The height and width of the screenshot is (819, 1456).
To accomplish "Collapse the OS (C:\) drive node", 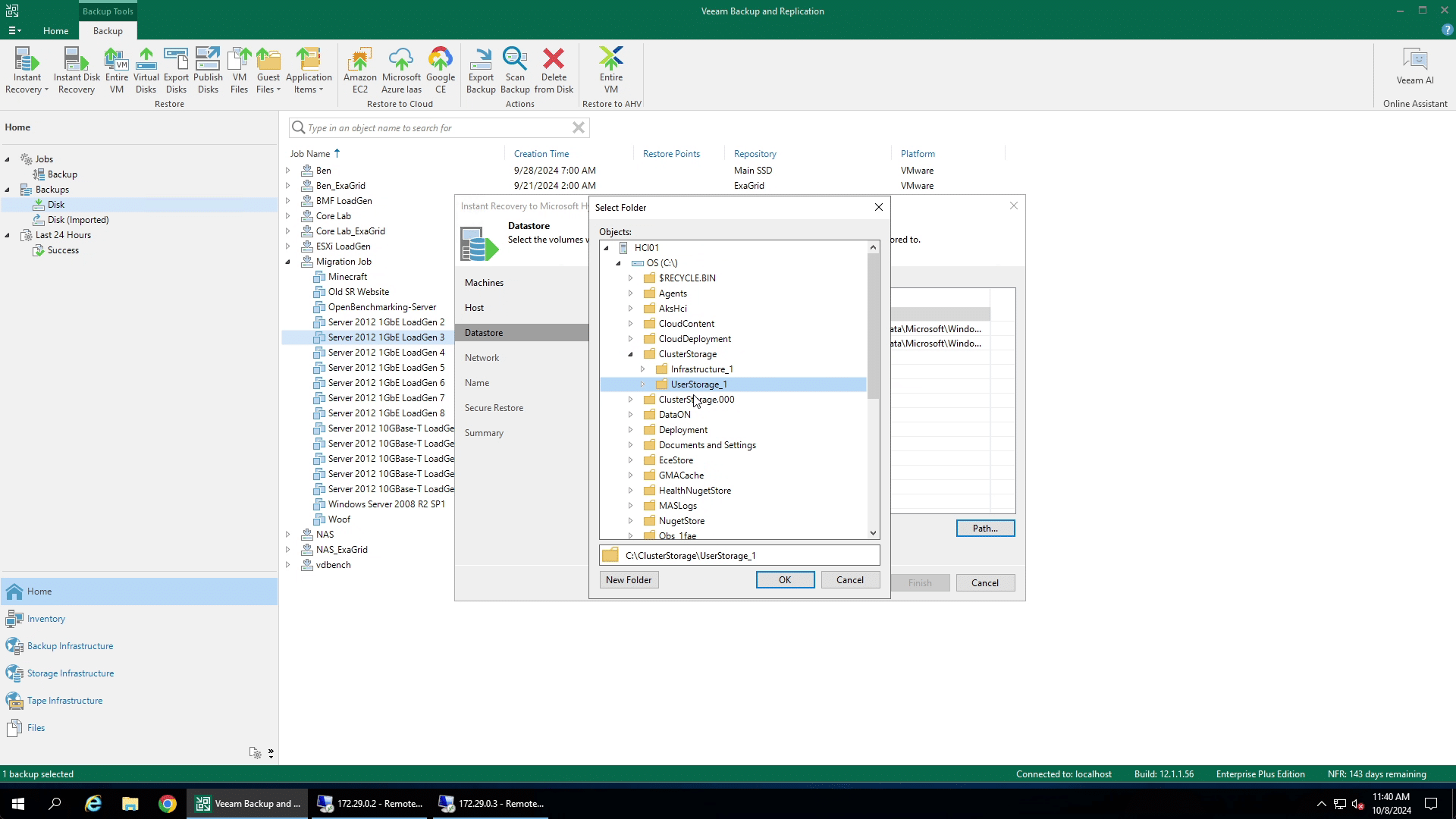I will coord(618,263).
